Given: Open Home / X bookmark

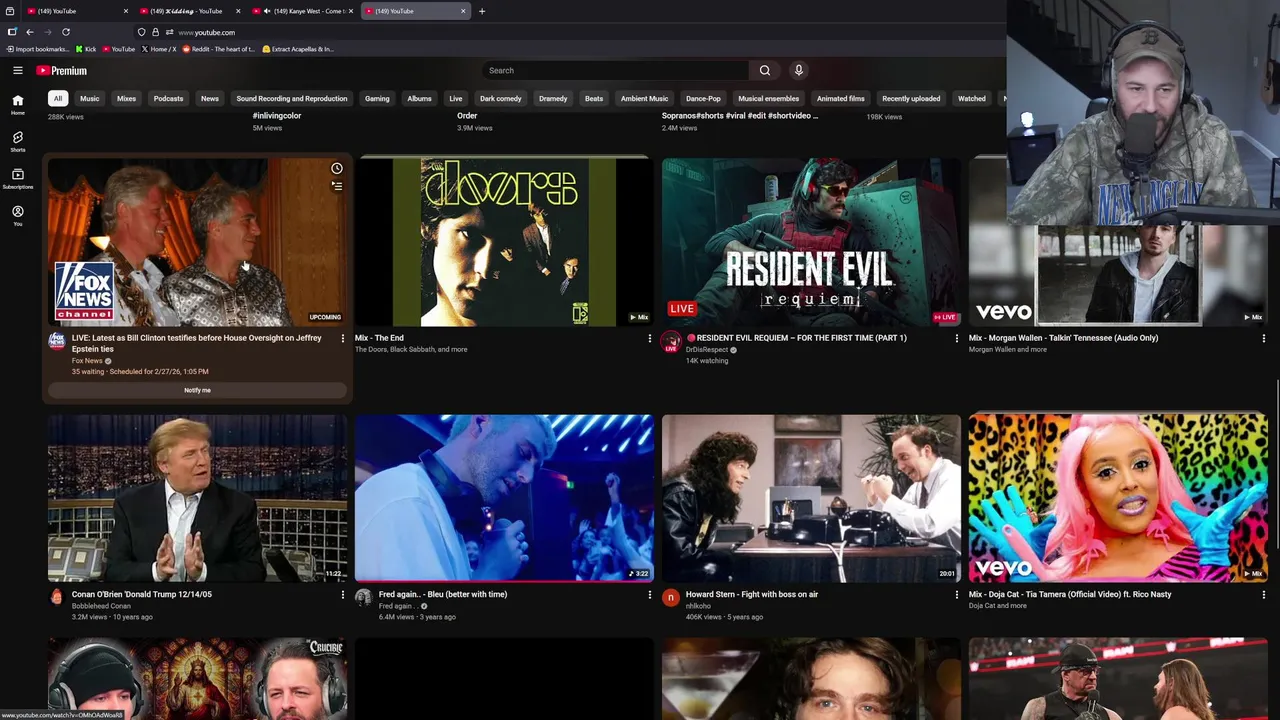Looking at the screenshot, I should (159, 49).
